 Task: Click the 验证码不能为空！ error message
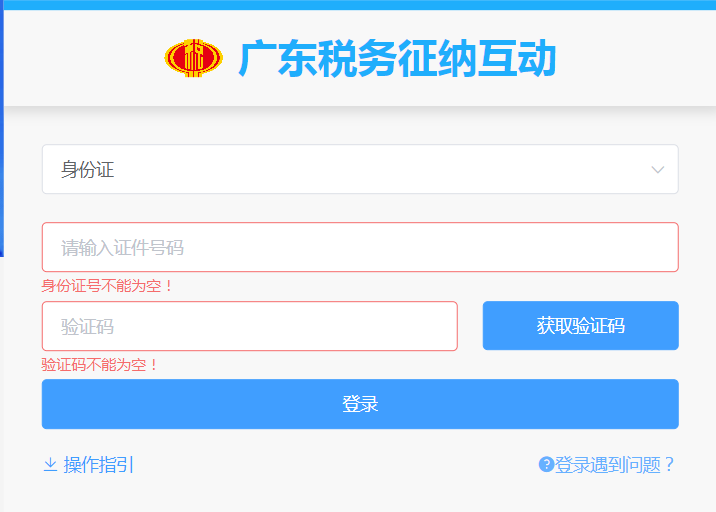[x=100, y=364]
